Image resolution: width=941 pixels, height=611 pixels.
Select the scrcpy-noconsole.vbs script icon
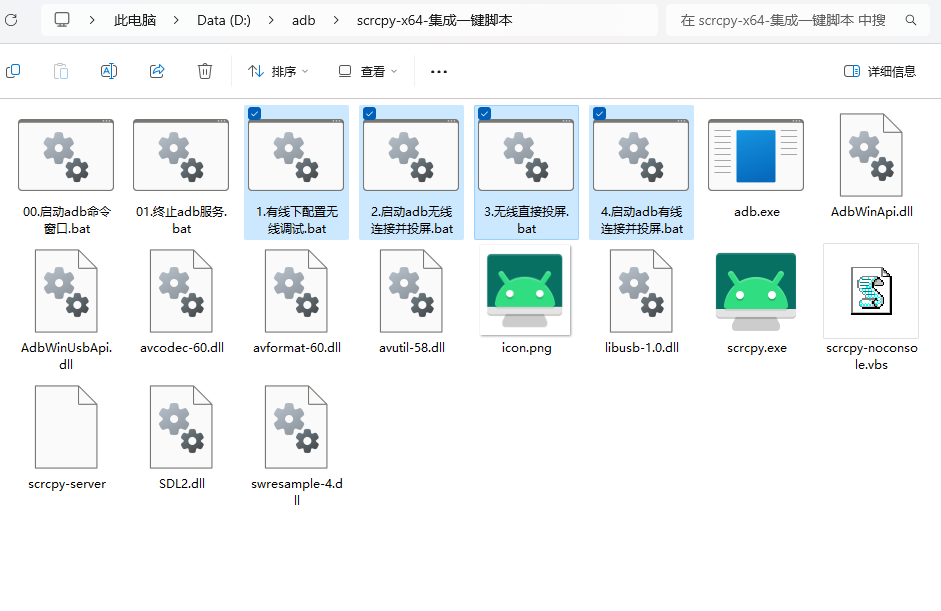pos(871,291)
